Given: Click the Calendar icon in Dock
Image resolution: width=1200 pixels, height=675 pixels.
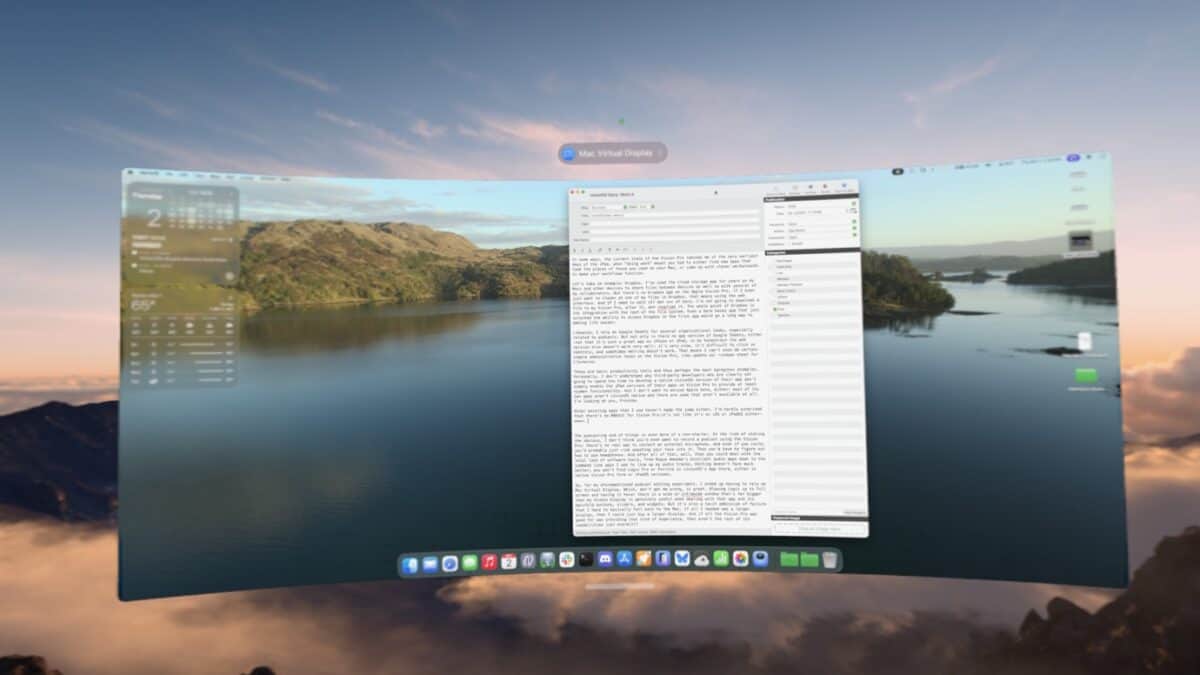Looking at the screenshot, I should pos(508,561).
